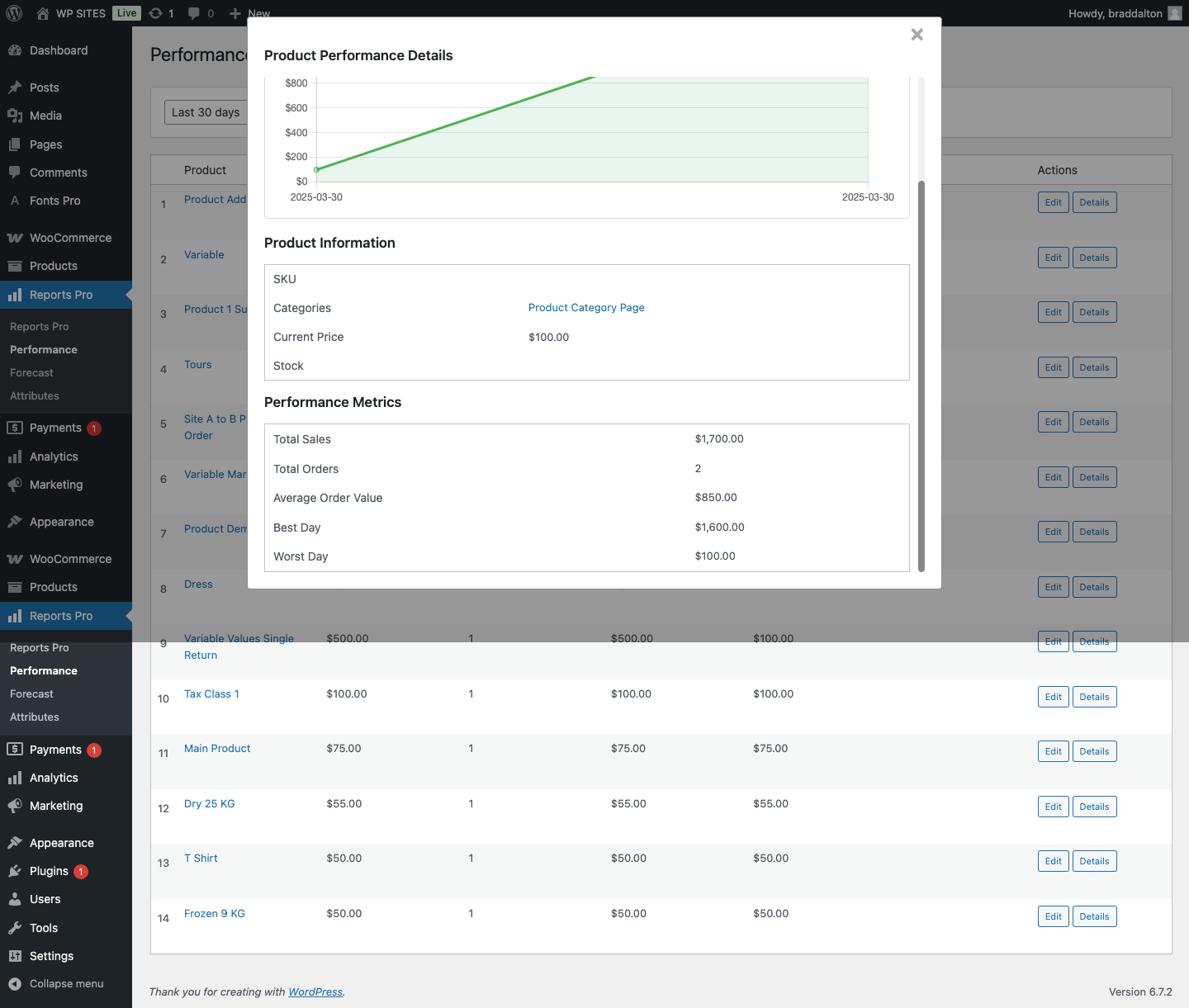Click the WordPress logo icon in admin bar
This screenshot has height=1008, width=1189.
pyautogui.click(x=14, y=13)
